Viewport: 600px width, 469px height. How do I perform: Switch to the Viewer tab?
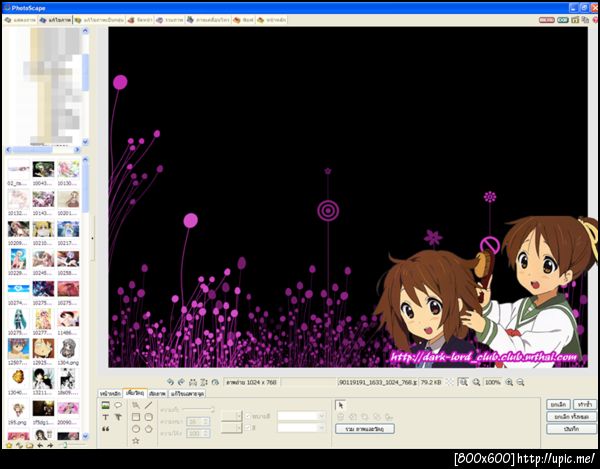(20, 20)
